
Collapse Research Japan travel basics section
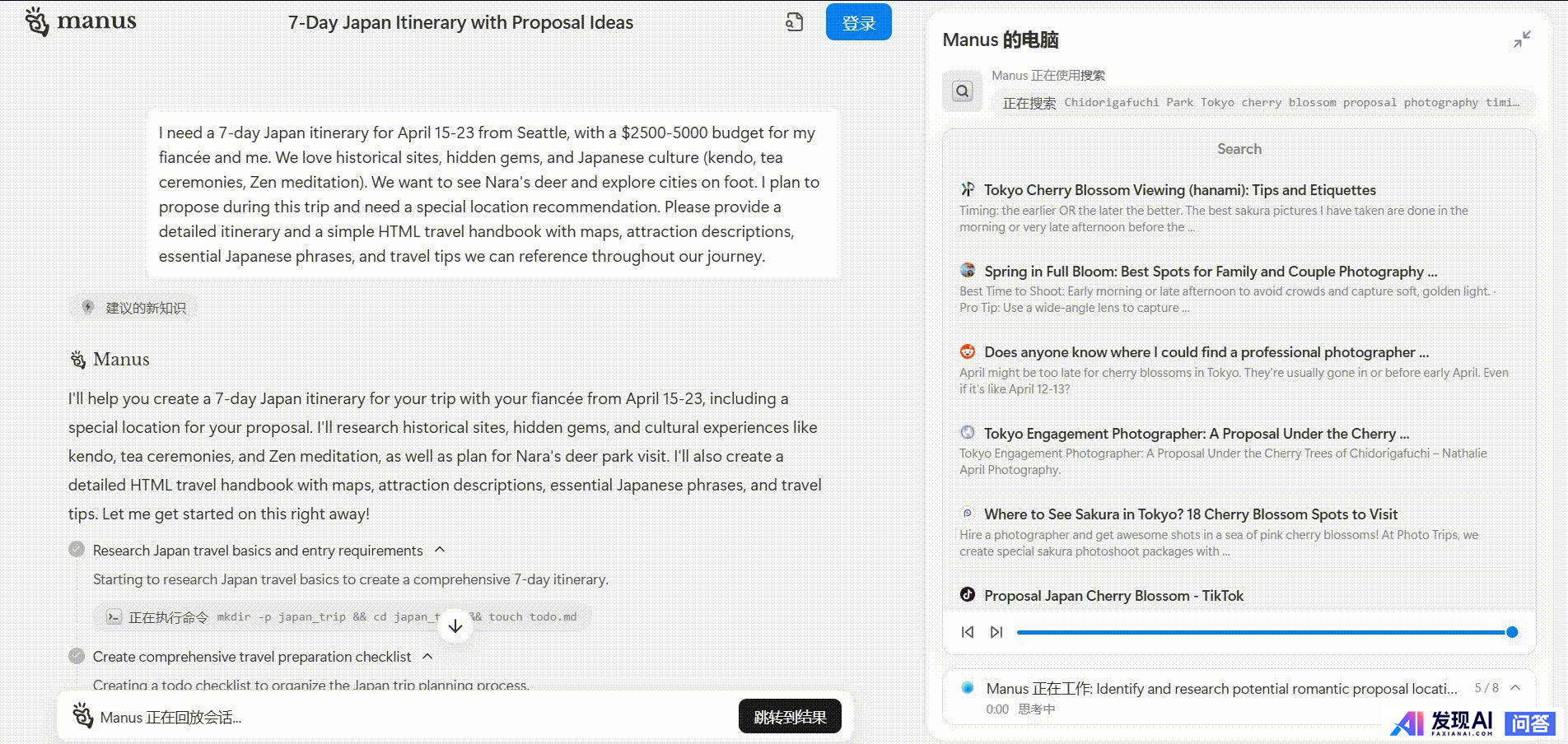(440, 550)
